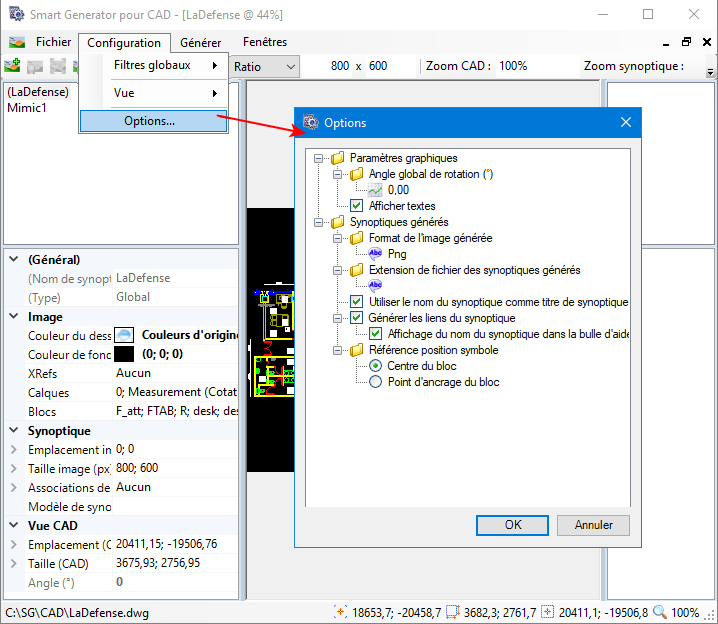Screen dimensions: 718x624
Task: Open the Générer menu
Action: point(201,43)
